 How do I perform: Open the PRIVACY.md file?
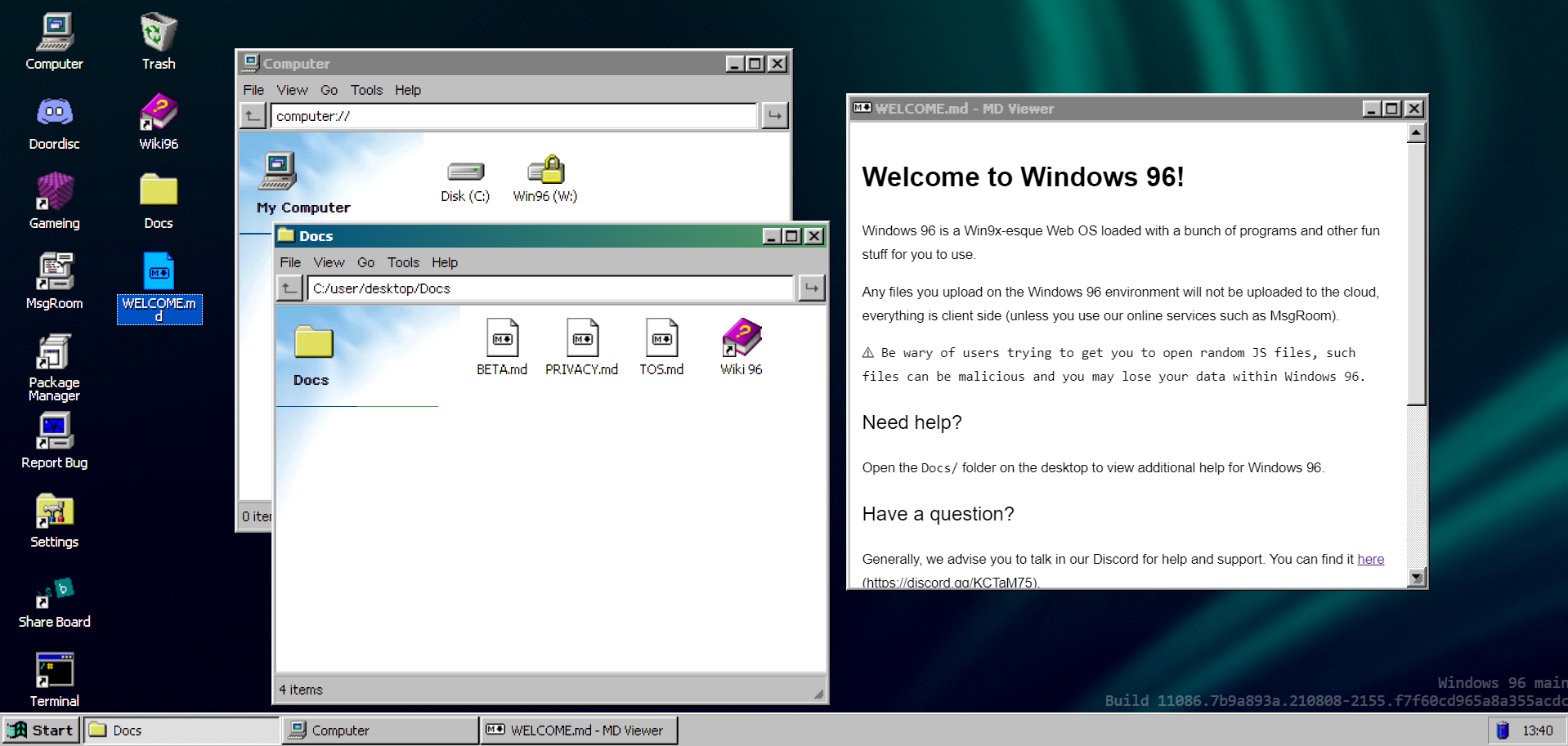coord(582,347)
